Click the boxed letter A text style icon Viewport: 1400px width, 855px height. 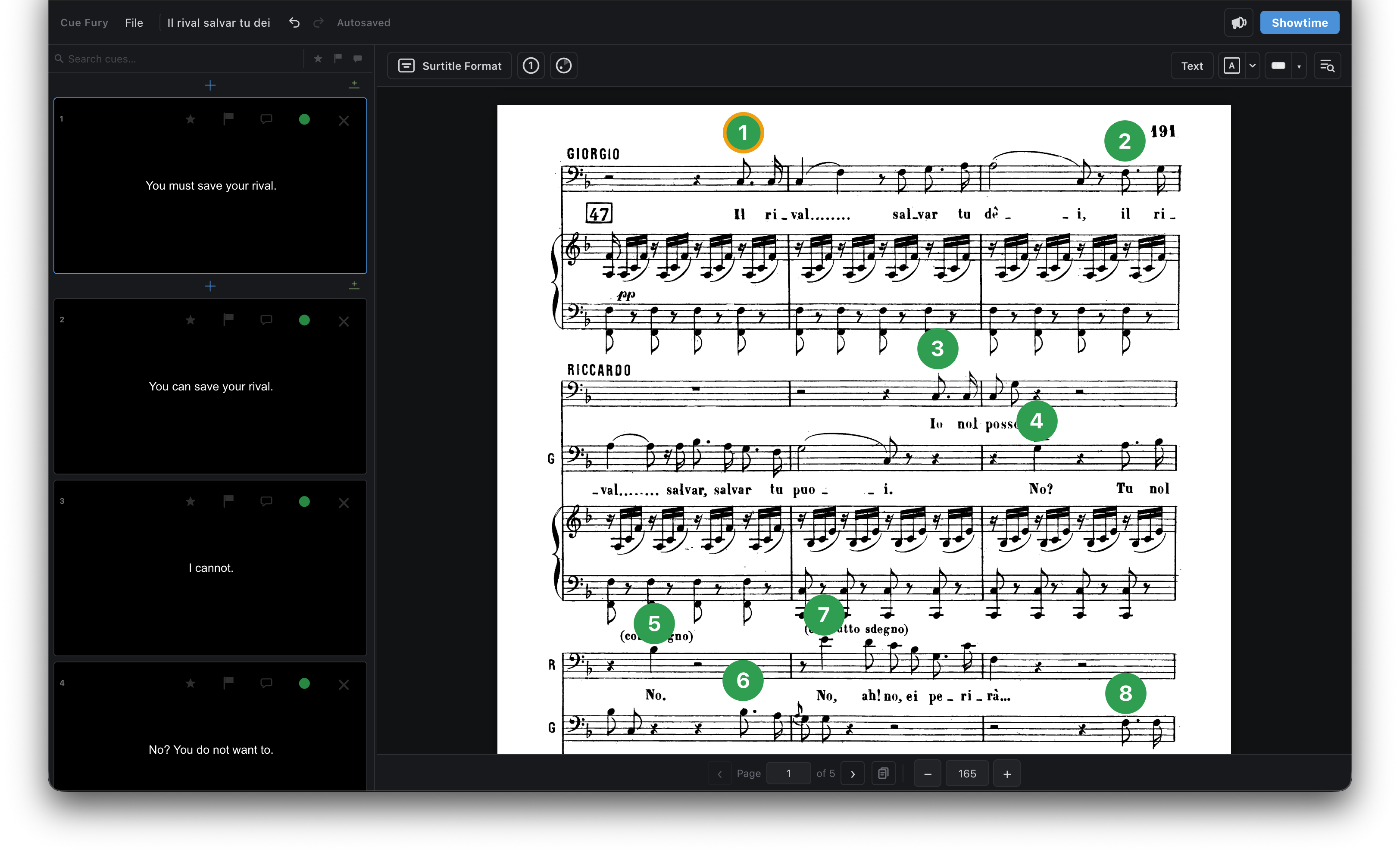click(x=1231, y=66)
